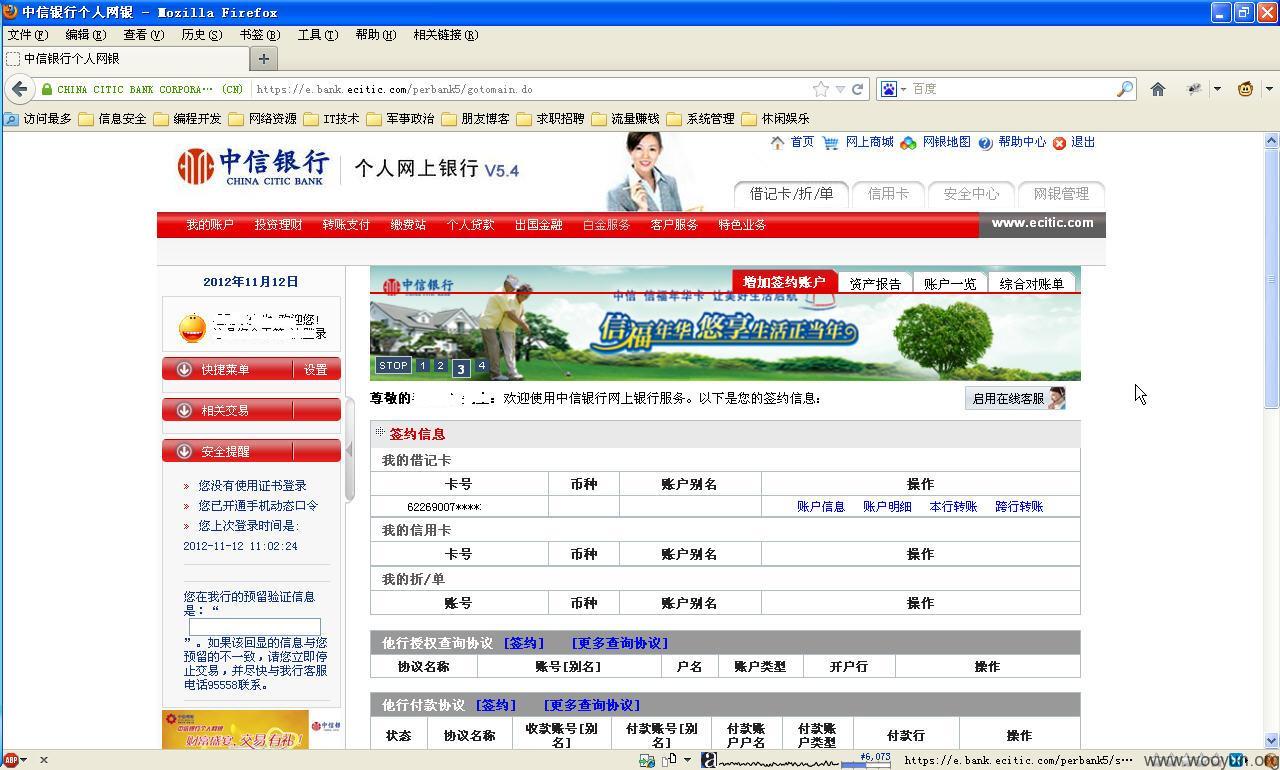Open the dropdown arrow beside the fly icon
The image size is (1280, 770).
pos(1217,89)
